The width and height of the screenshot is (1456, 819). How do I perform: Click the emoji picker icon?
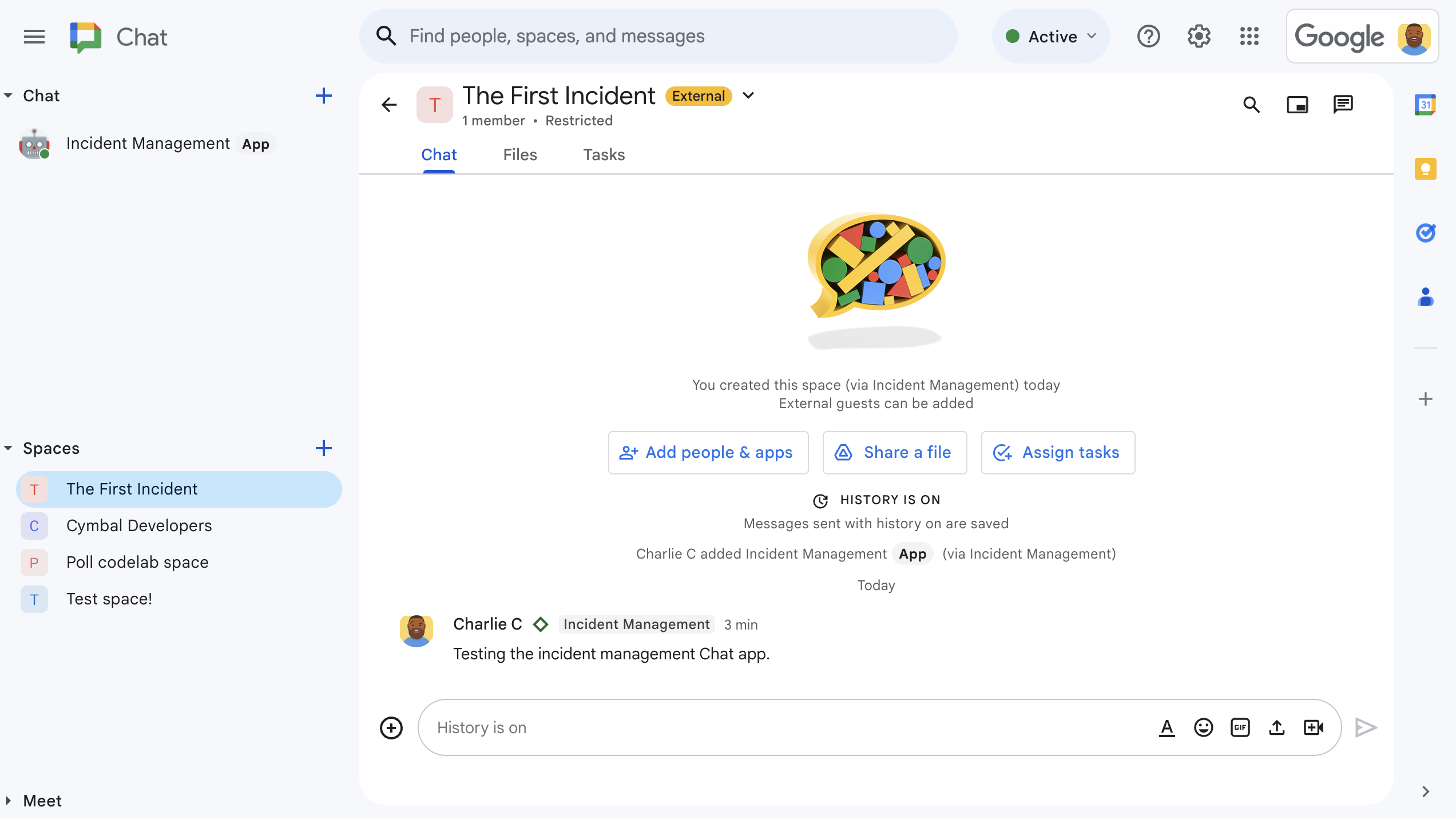pyautogui.click(x=1204, y=727)
